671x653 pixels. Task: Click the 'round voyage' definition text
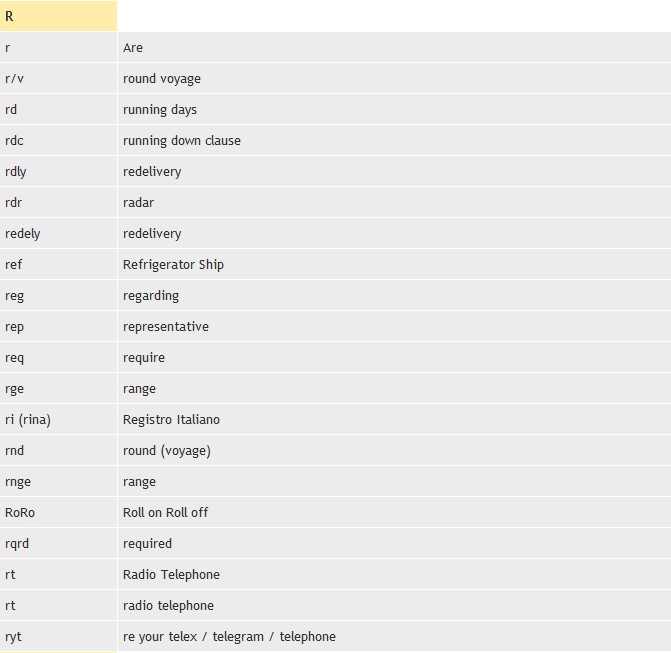pyautogui.click(x=161, y=79)
